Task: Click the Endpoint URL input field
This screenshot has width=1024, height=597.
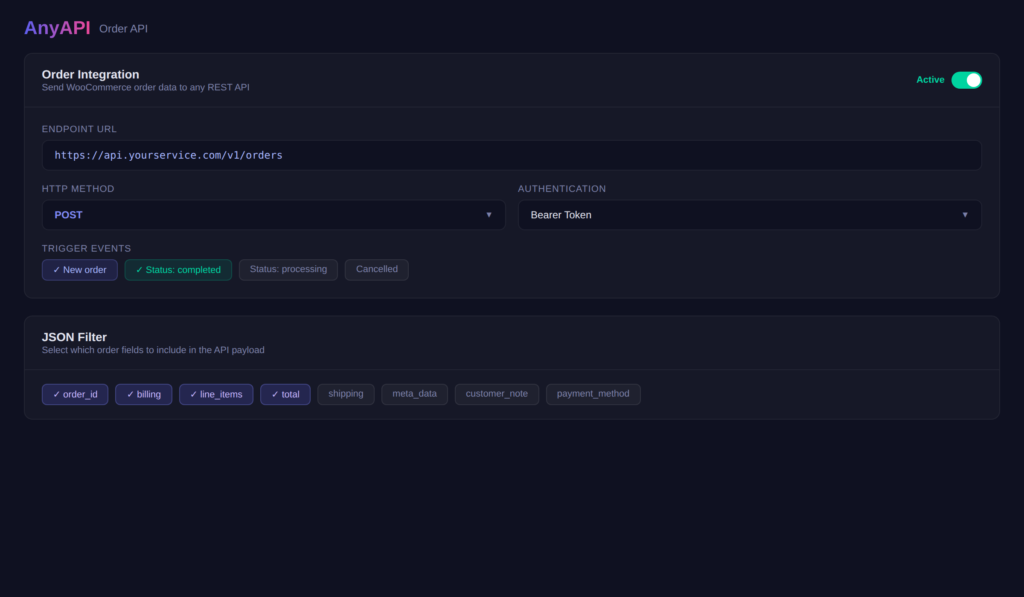Action: click(x=511, y=155)
